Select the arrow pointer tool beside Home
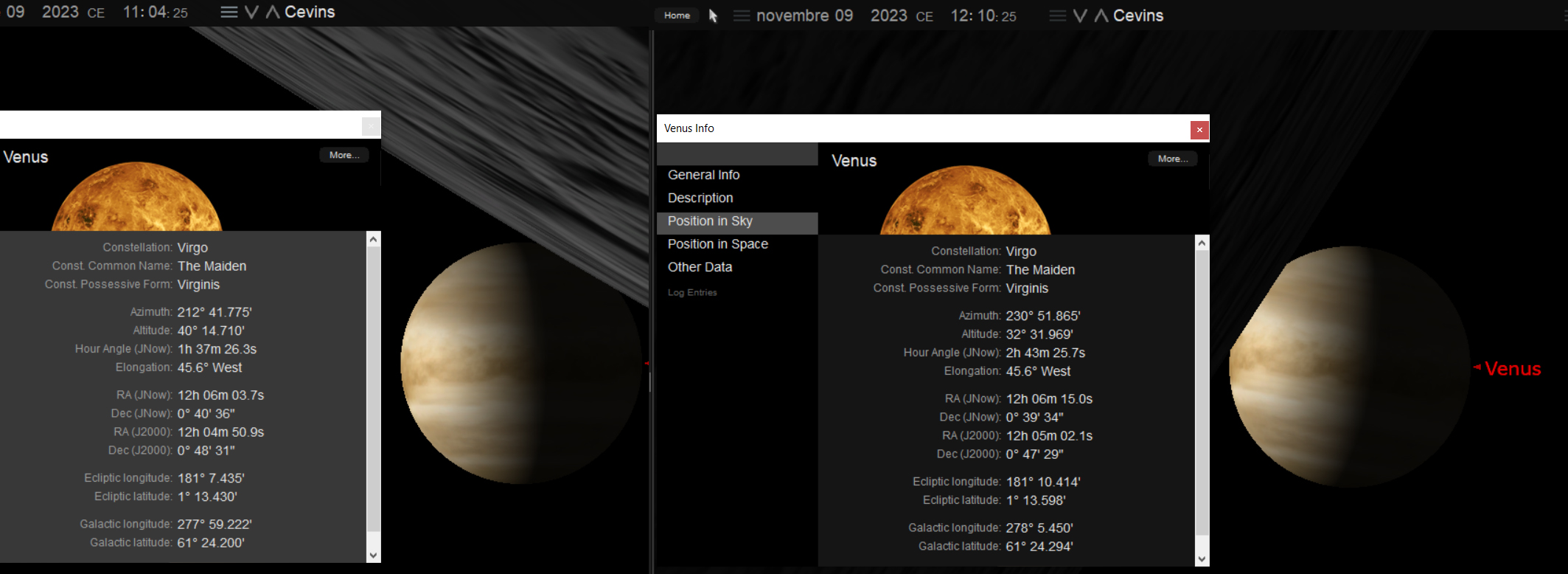 [x=713, y=15]
